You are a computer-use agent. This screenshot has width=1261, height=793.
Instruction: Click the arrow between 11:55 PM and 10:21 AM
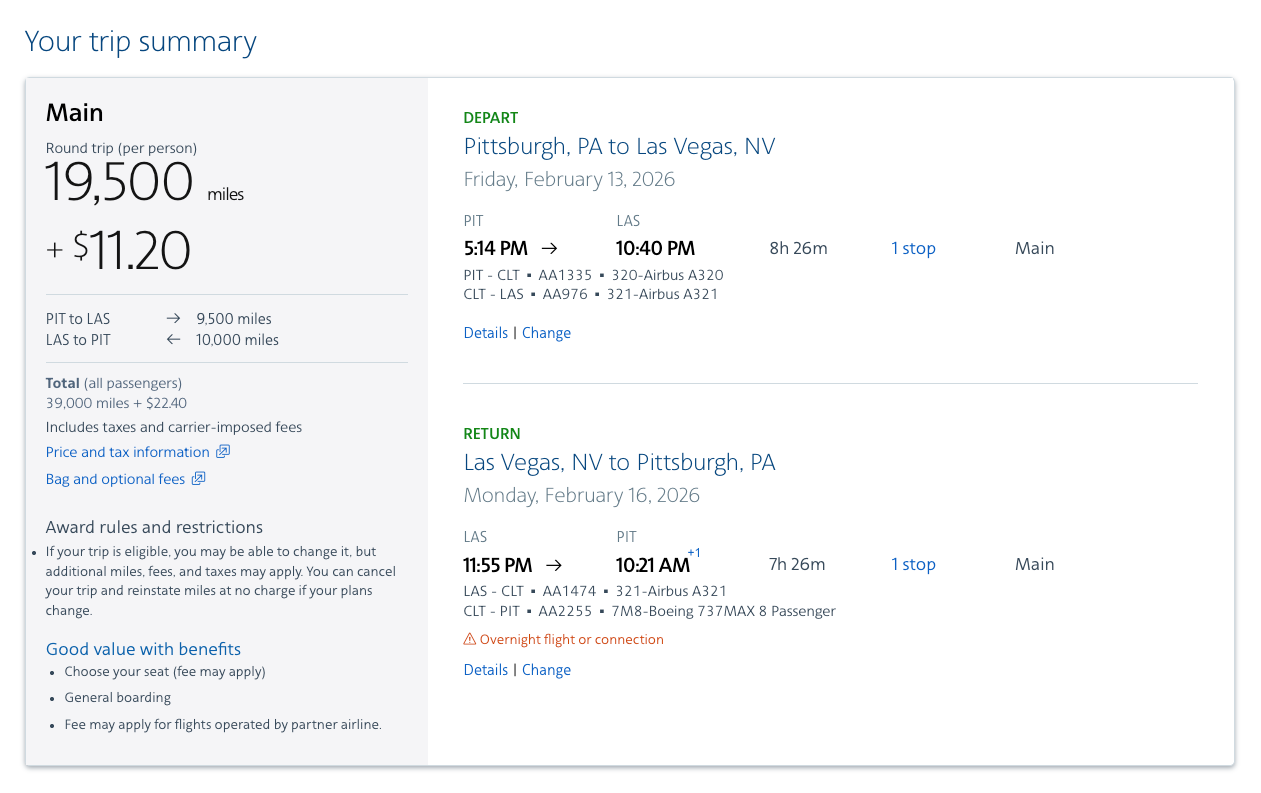[x=553, y=564]
